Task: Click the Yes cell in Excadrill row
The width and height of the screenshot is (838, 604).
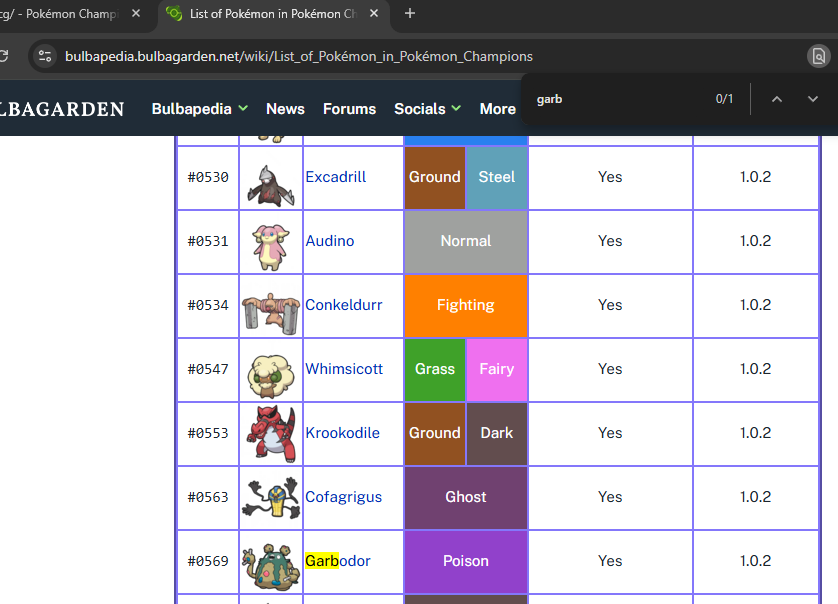Action: tap(610, 177)
